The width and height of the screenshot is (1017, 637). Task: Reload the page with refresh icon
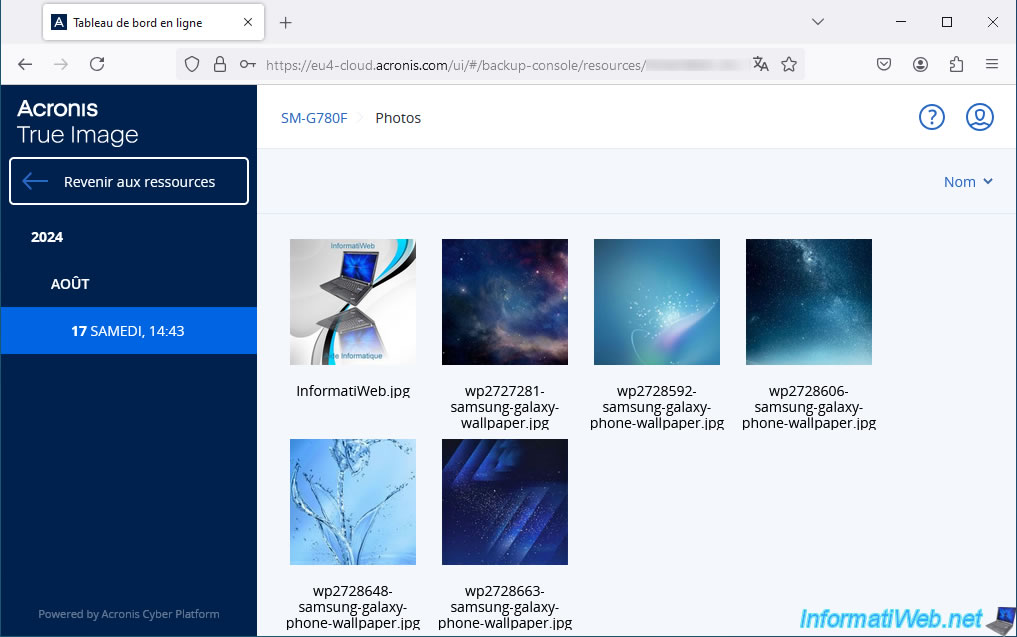click(x=97, y=64)
